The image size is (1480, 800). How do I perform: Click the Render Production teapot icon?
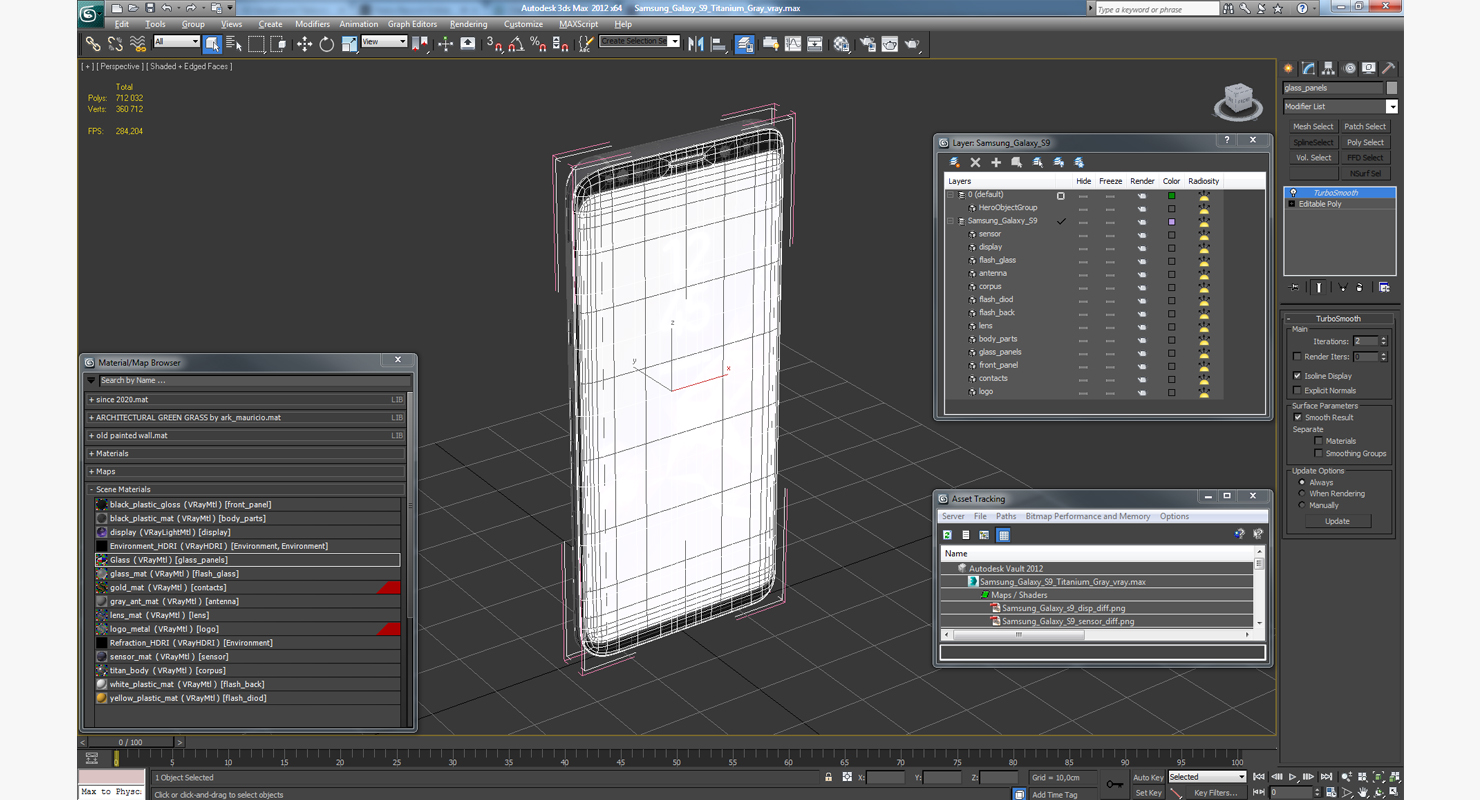(x=912, y=44)
